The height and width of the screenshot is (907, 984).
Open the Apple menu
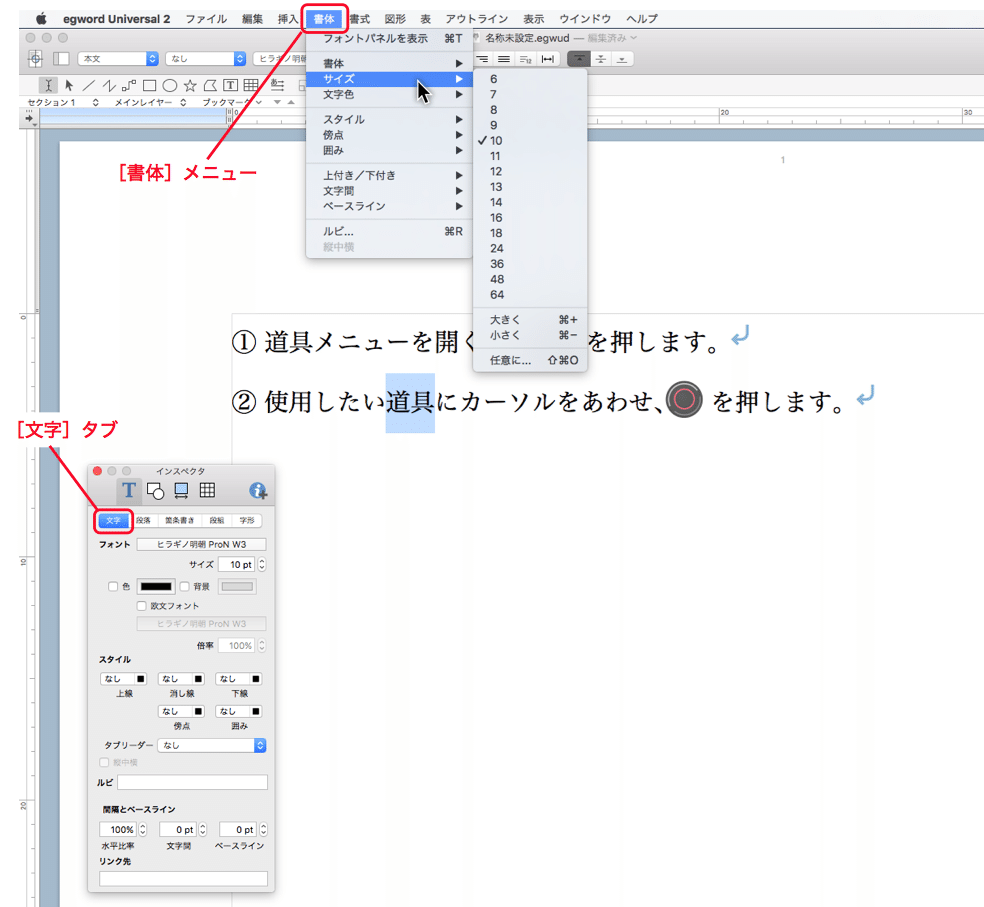(41, 19)
